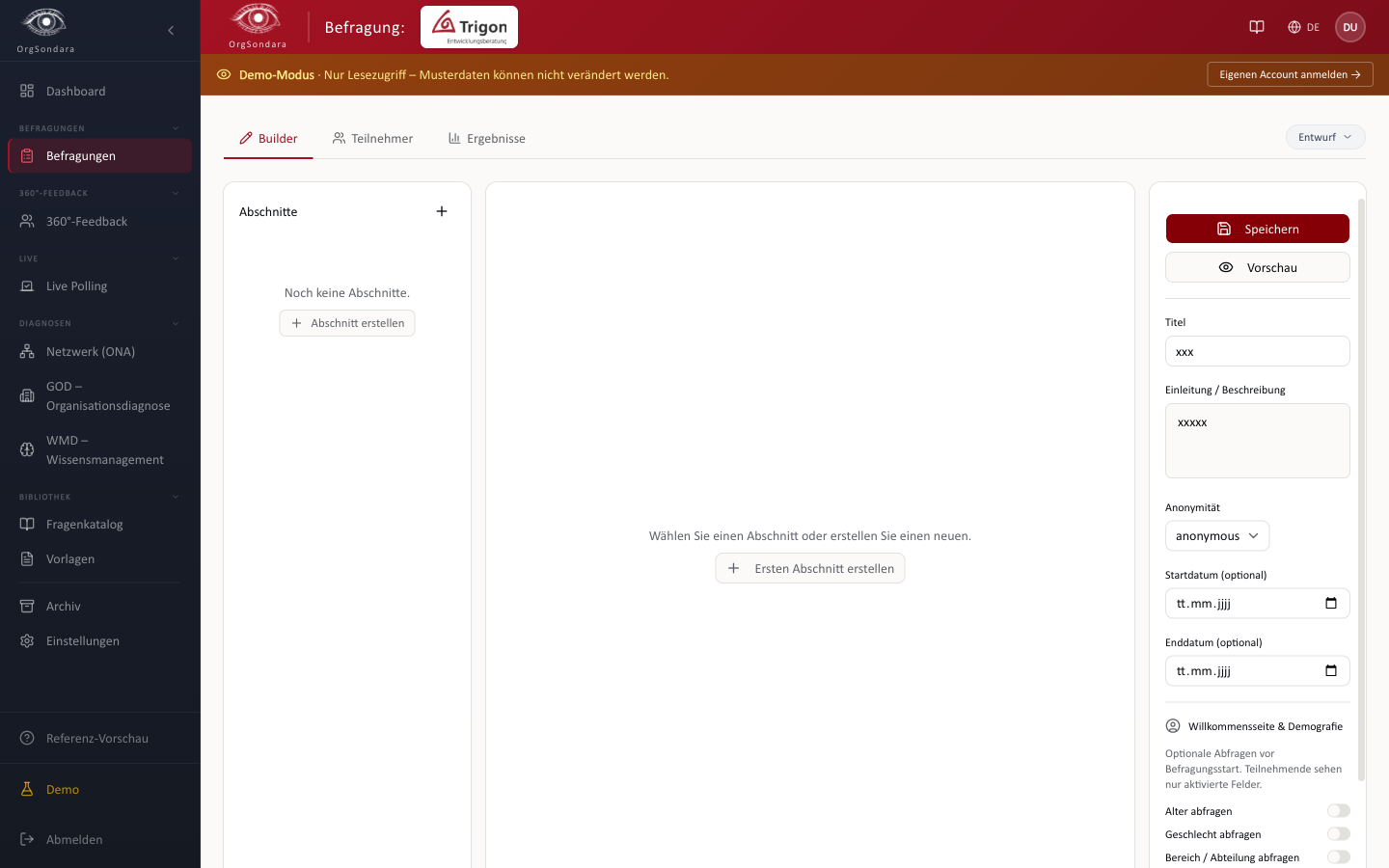Open Befragungen in the sidebar
Screen dimensions: 1389x868
[100, 155]
